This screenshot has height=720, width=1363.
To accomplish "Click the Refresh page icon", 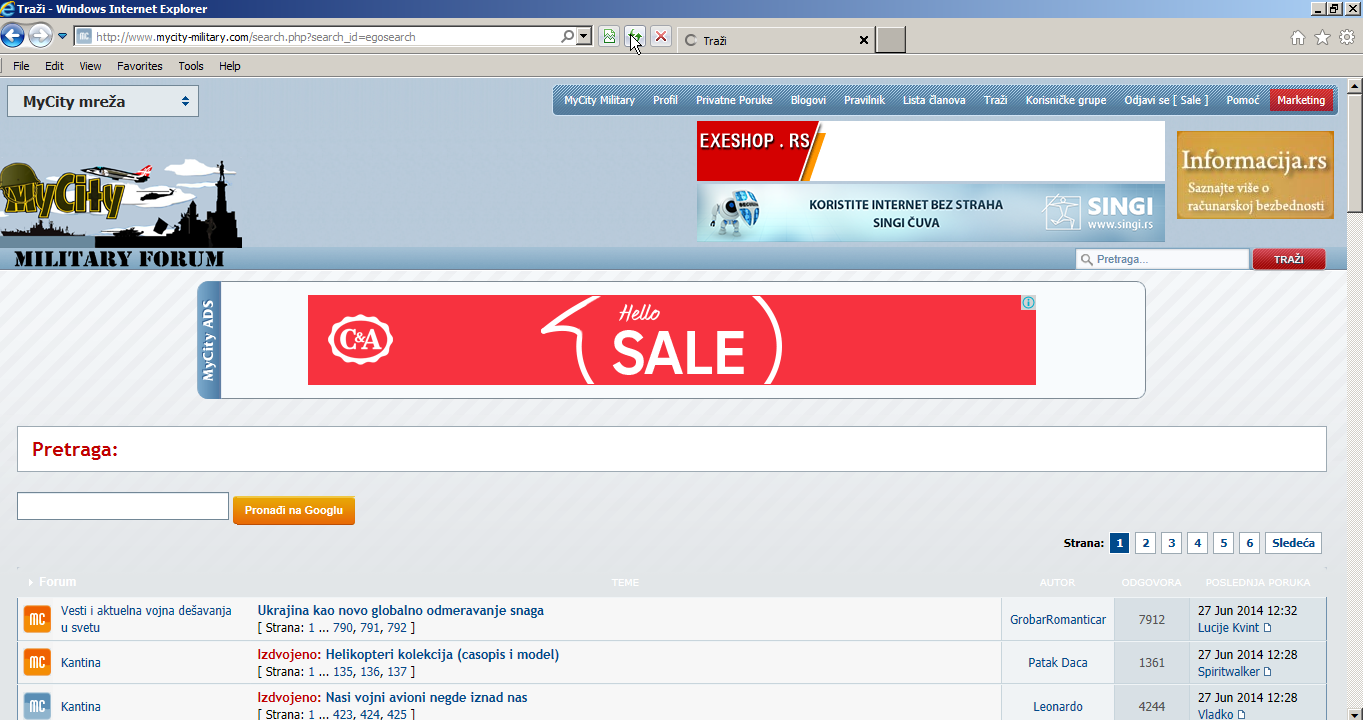I will click(x=634, y=37).
